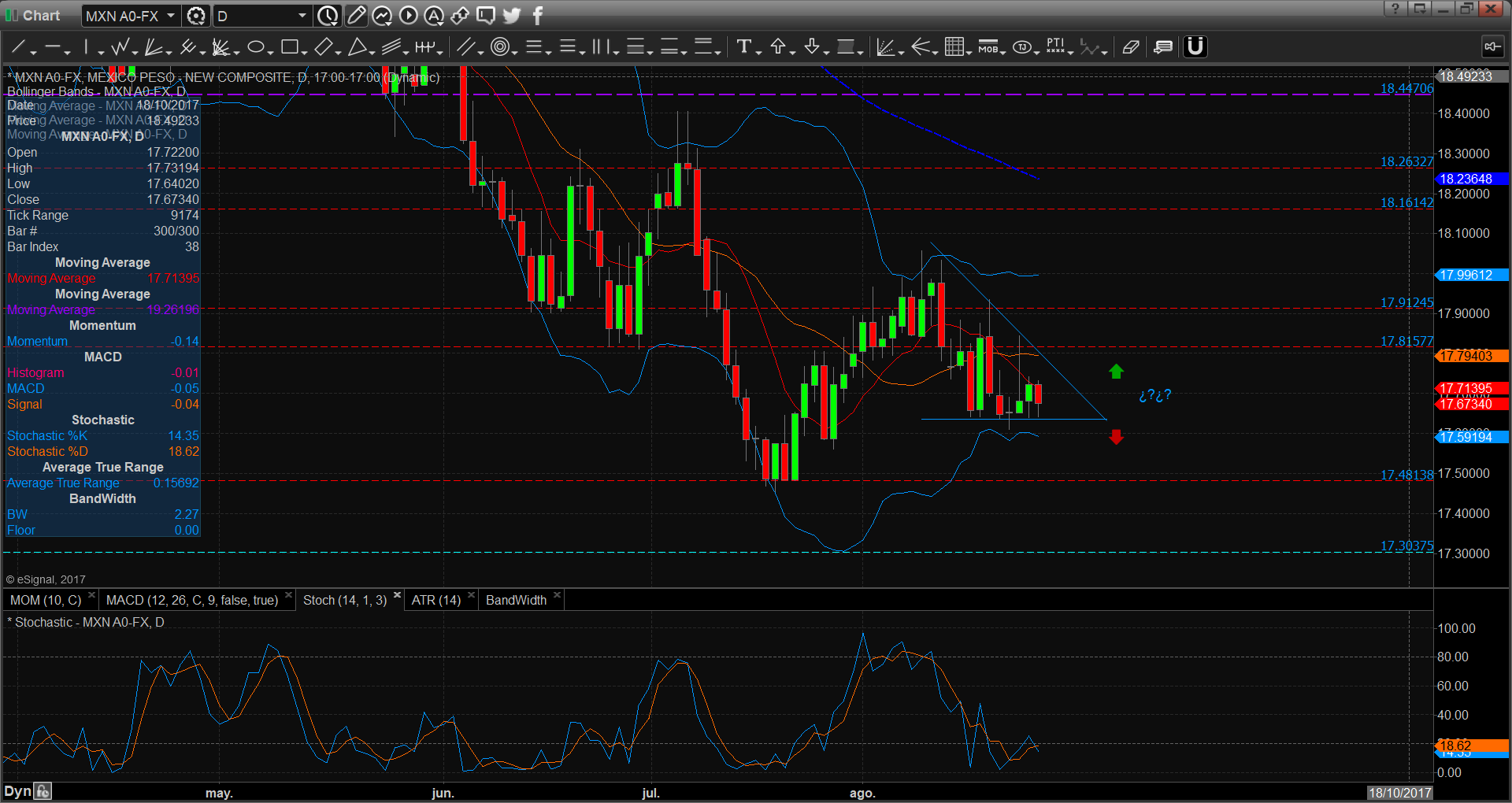Select the text annotation T tool
This screenshot has height=803, width=1512.
(743, 47)
